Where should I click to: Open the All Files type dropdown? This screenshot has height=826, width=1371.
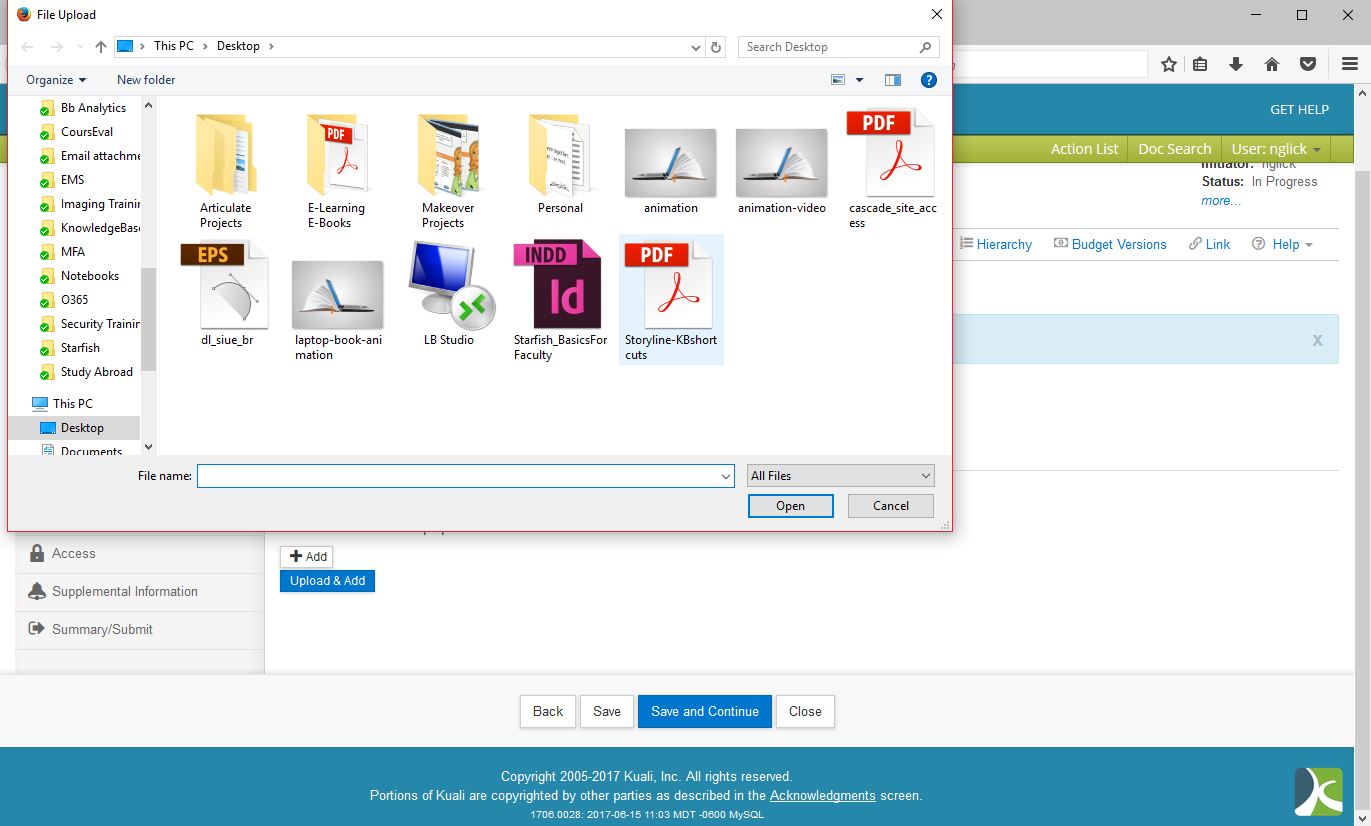coord(840,476)
